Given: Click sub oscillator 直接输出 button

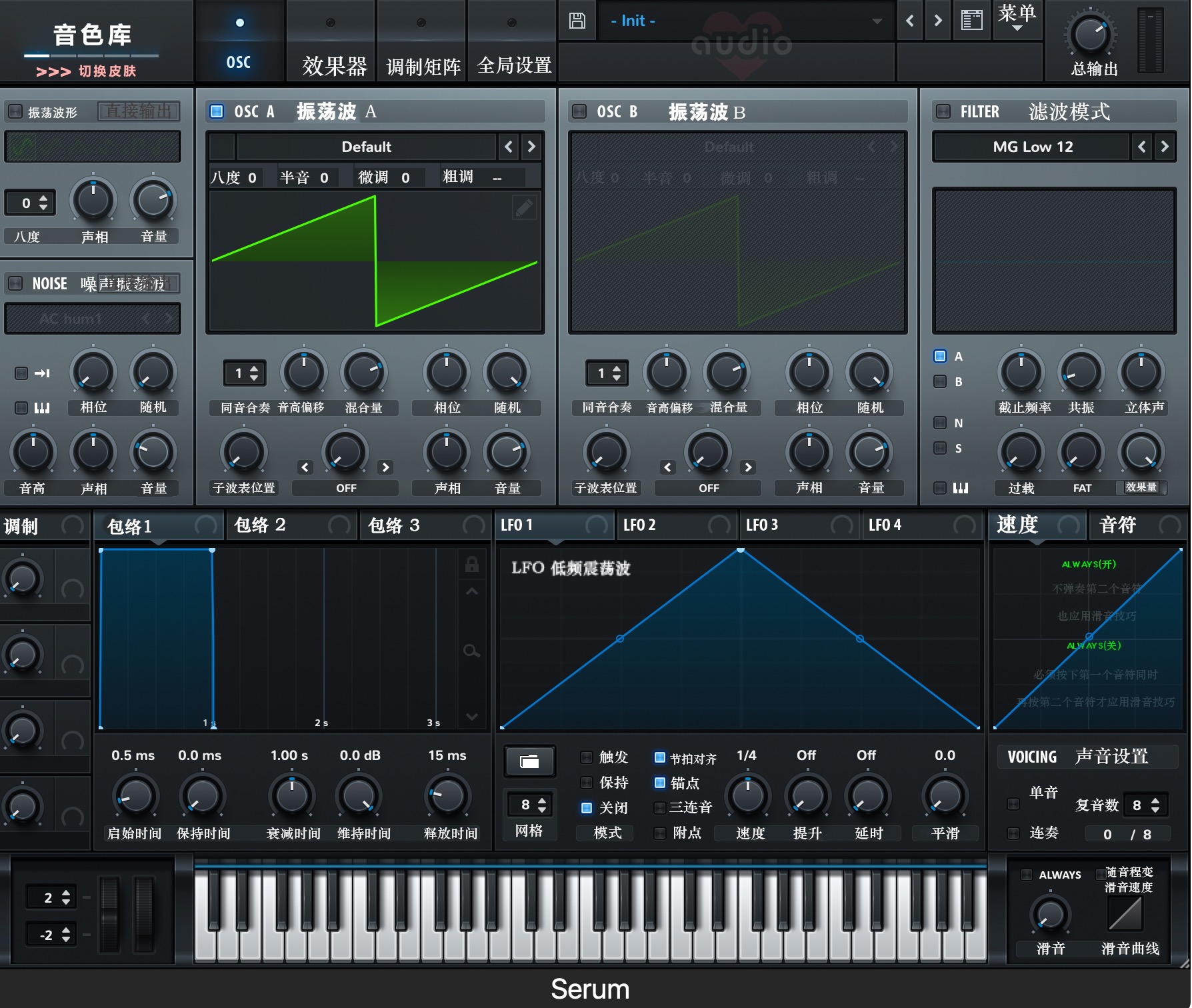Looking at the screenshot, I should pos(139,111).
